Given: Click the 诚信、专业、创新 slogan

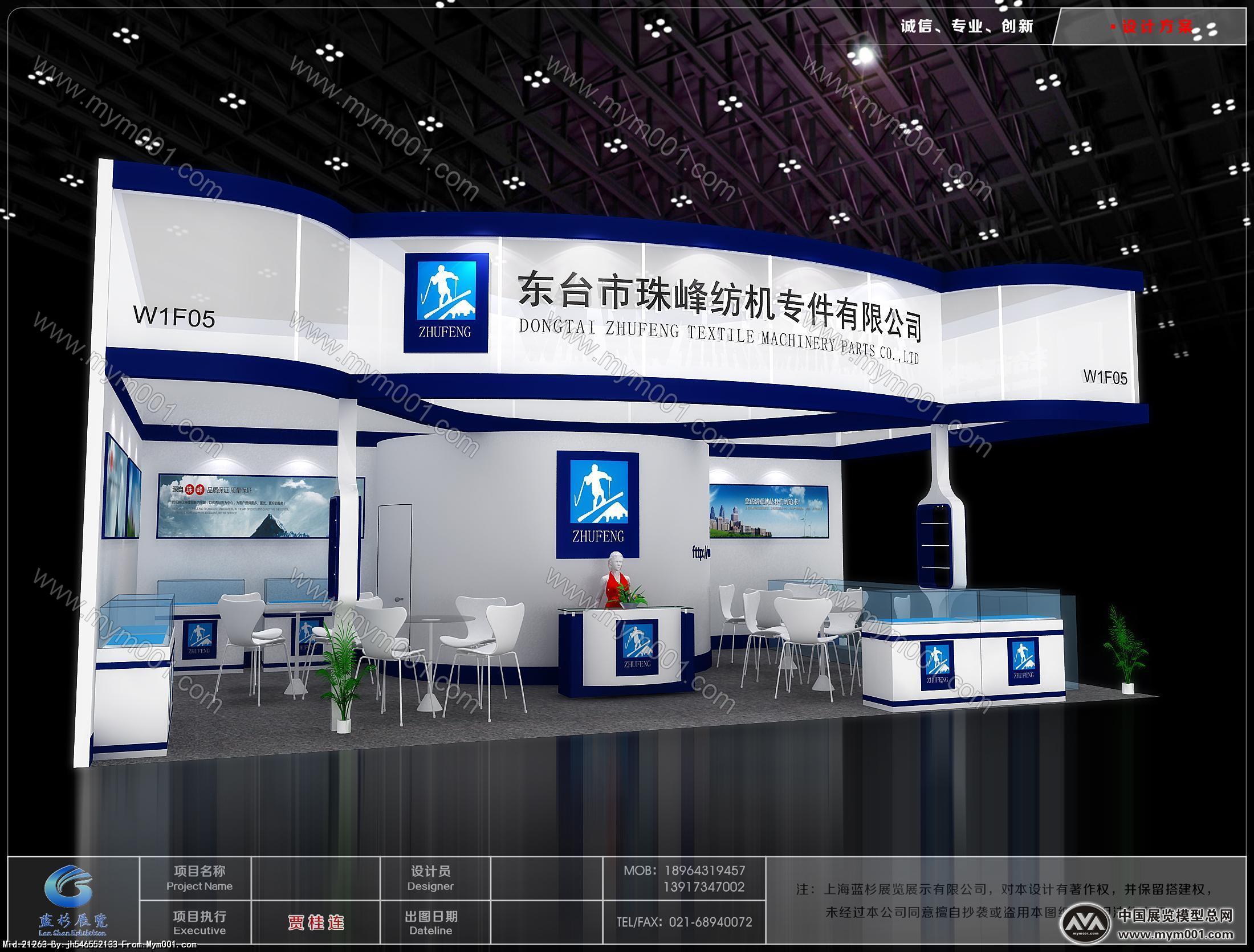Looking at the screenshot, I should coord(967,26).
